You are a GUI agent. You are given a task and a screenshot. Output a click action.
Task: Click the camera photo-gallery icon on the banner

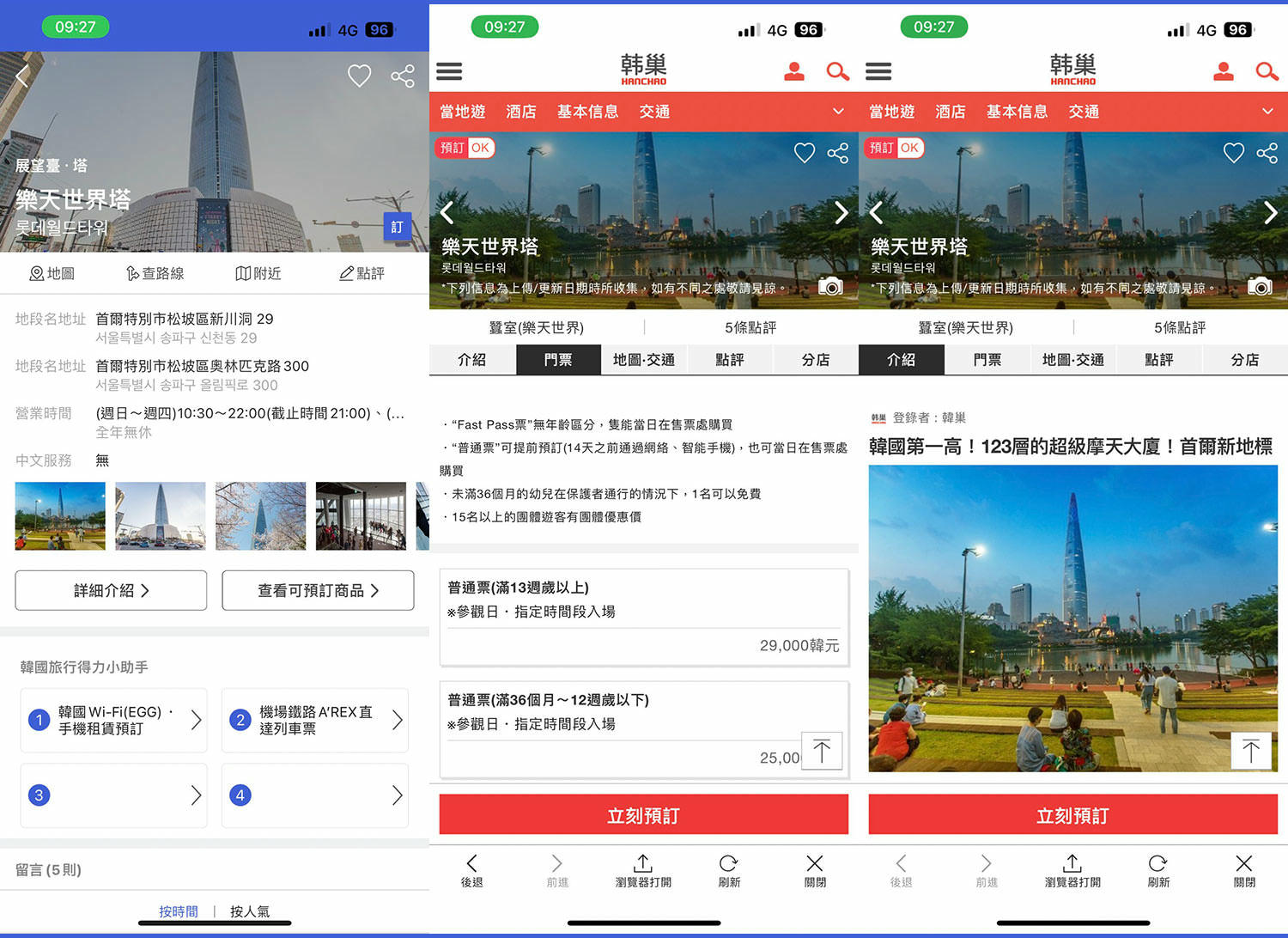pyautogui.click(x=830, y=287)
